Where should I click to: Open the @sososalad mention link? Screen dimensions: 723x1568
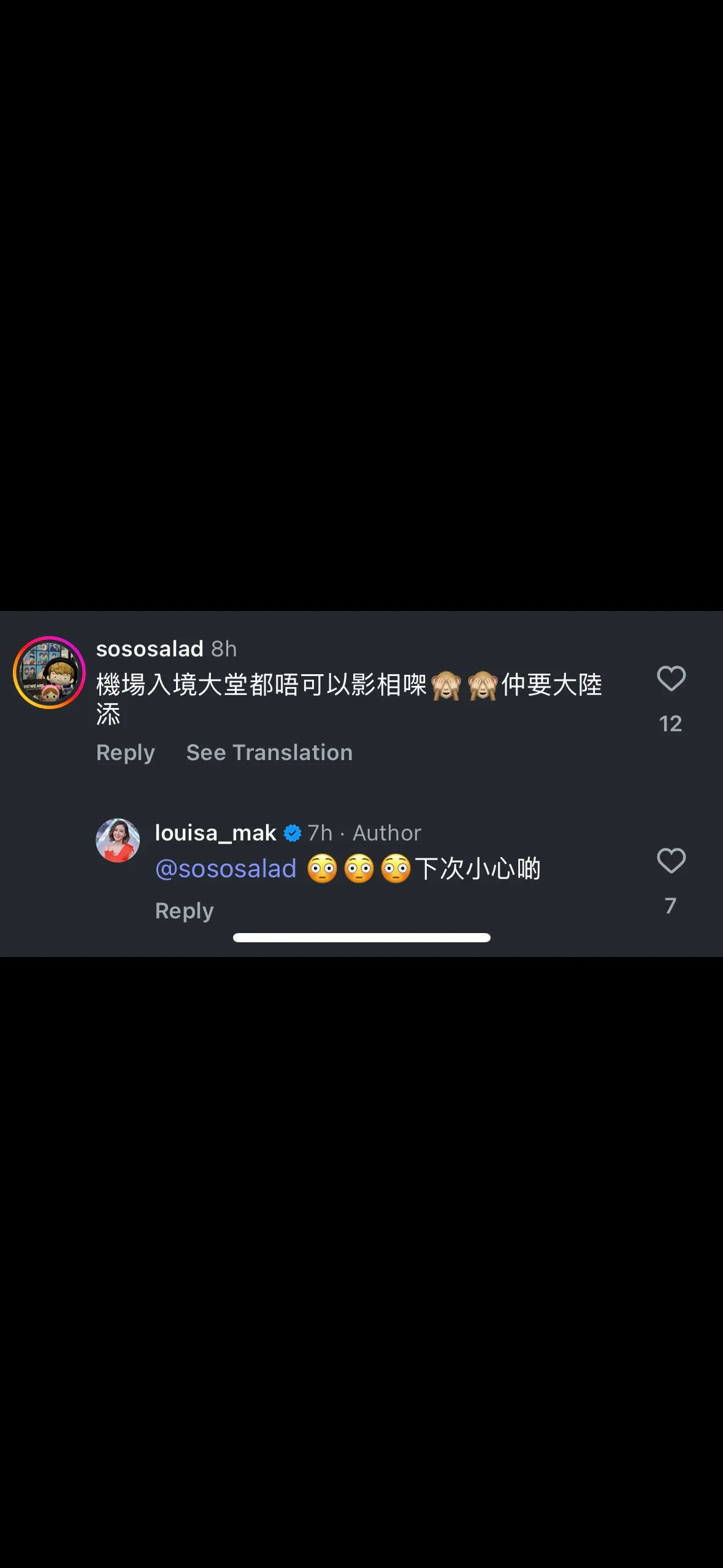point(226,869)
